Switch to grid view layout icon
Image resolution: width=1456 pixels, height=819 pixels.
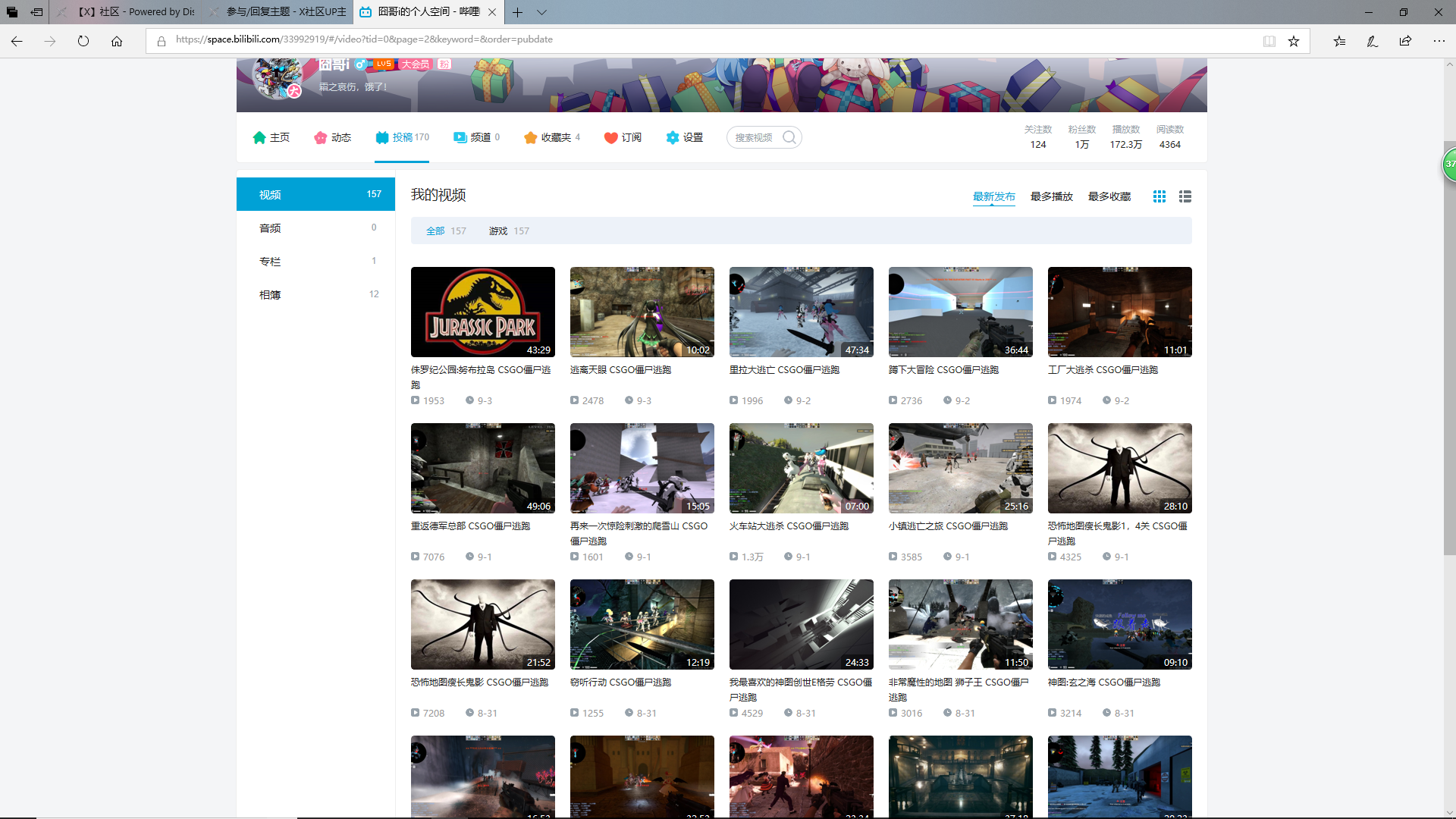[x=1159, y=196]
